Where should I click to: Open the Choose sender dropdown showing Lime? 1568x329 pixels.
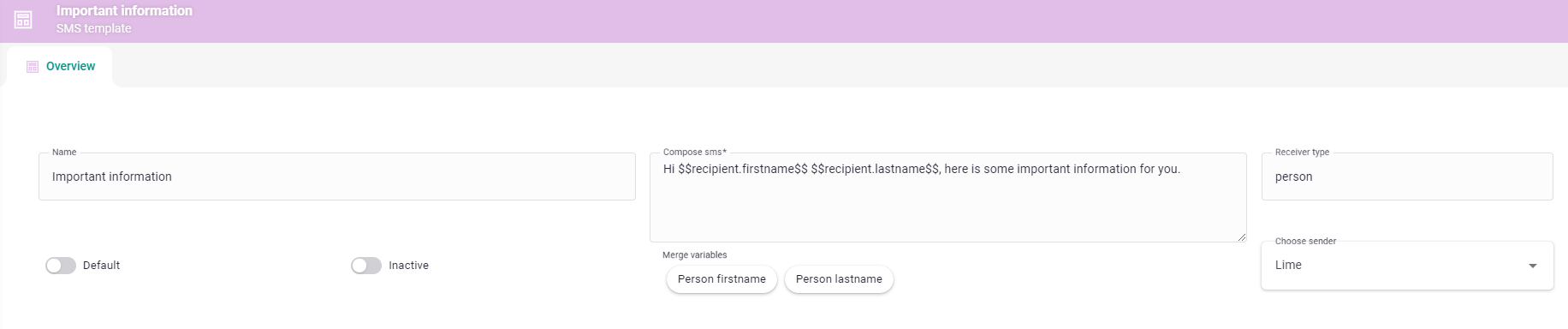click(1407, 266)
